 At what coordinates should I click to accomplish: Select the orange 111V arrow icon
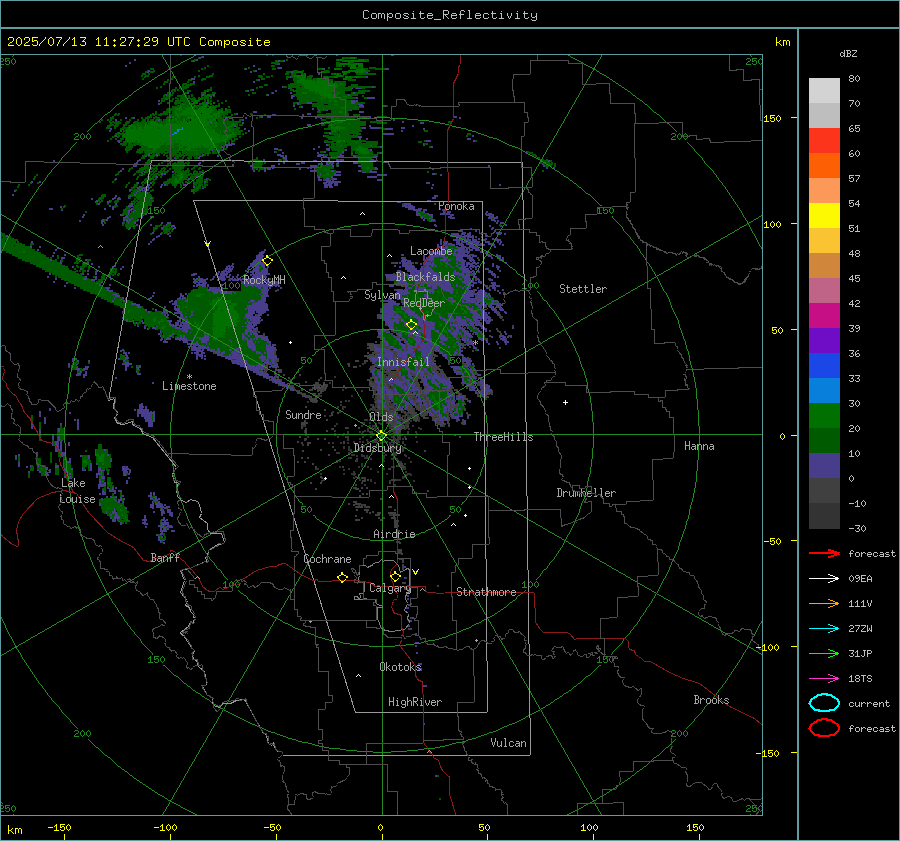coord(824,603)
